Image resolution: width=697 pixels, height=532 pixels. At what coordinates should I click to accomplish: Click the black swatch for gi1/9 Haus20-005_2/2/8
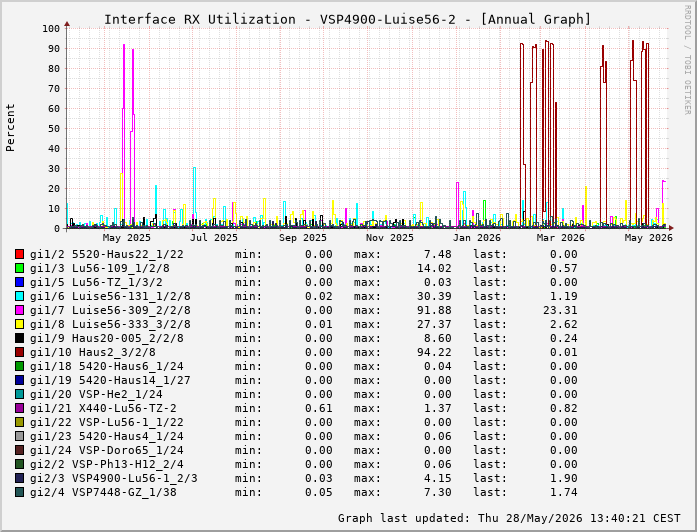[x=19, y=338]
